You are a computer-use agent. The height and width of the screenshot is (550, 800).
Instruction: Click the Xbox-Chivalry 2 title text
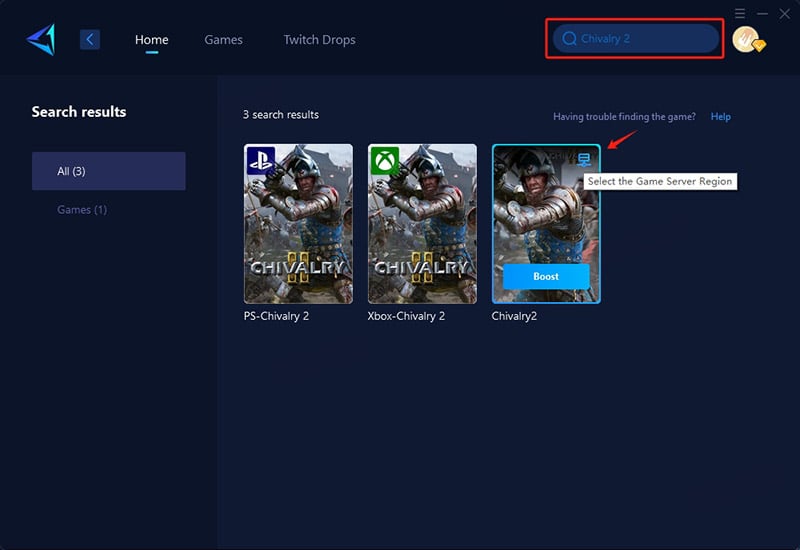406,316
